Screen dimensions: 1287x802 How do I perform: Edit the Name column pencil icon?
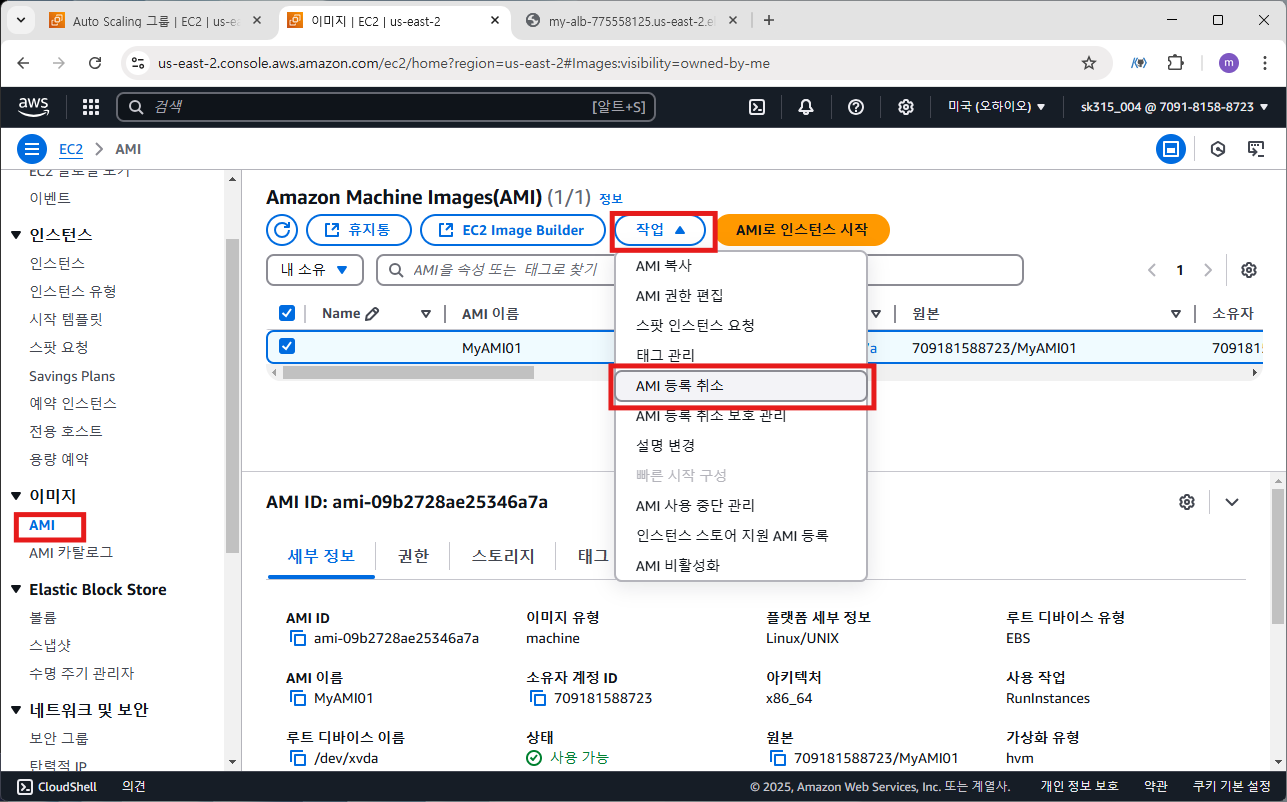click(x=373, y=314)
